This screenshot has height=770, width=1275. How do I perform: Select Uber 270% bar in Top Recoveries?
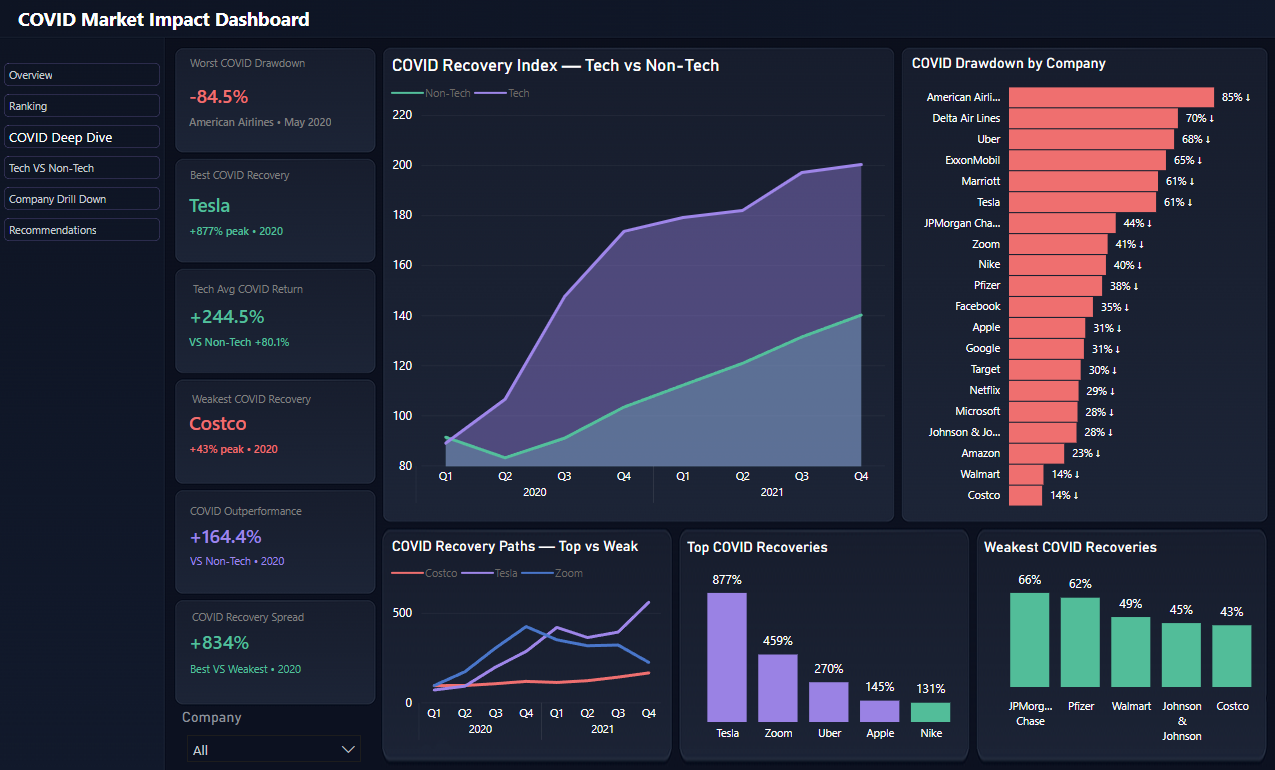(x=829, y=702)
